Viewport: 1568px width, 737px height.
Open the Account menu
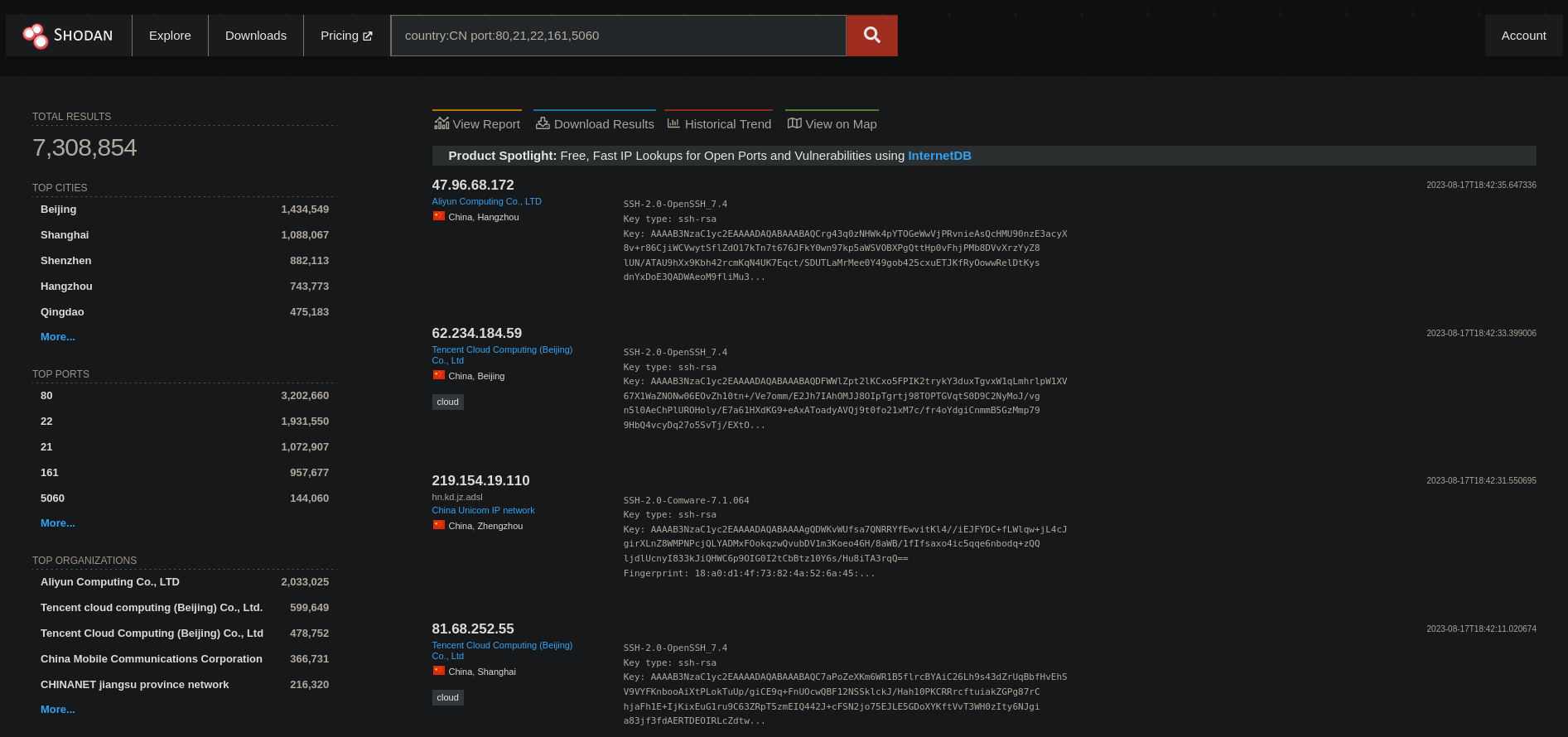click(1523, 36)
